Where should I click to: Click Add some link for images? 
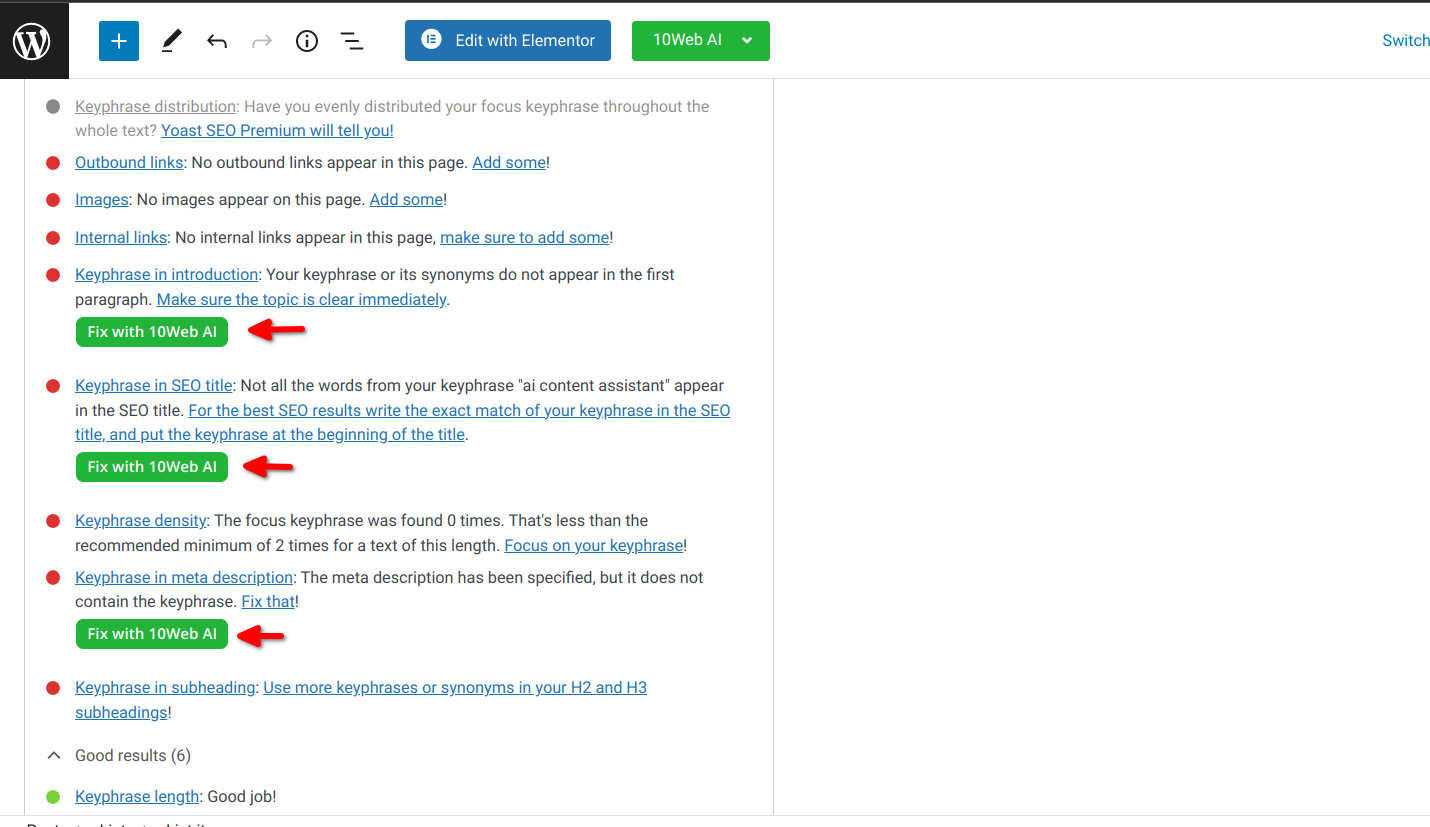tap(406, 199)
